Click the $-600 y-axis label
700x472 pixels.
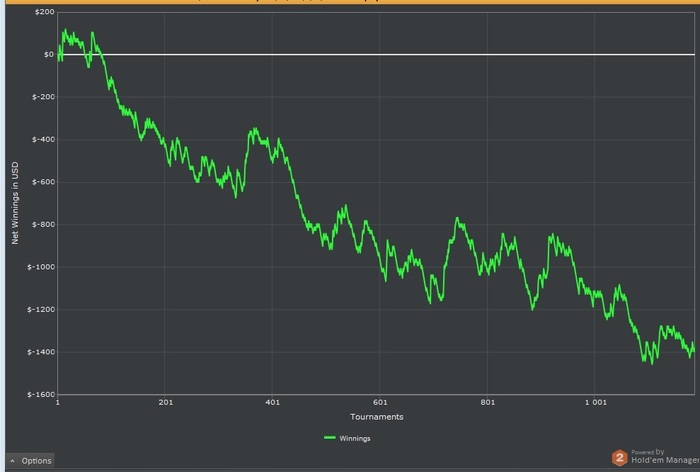coord(43,182)
